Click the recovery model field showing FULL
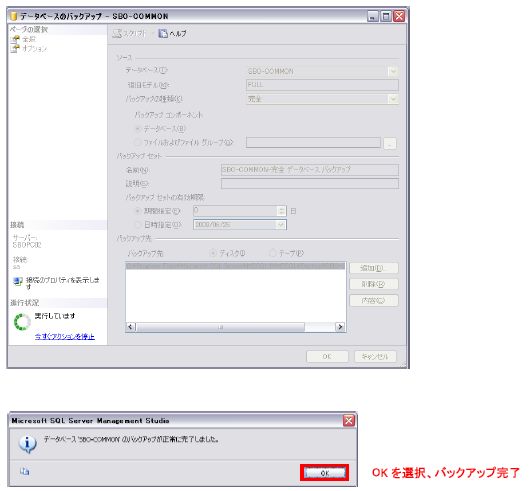This screenshot has height=491, width=532. click(322, 85)
